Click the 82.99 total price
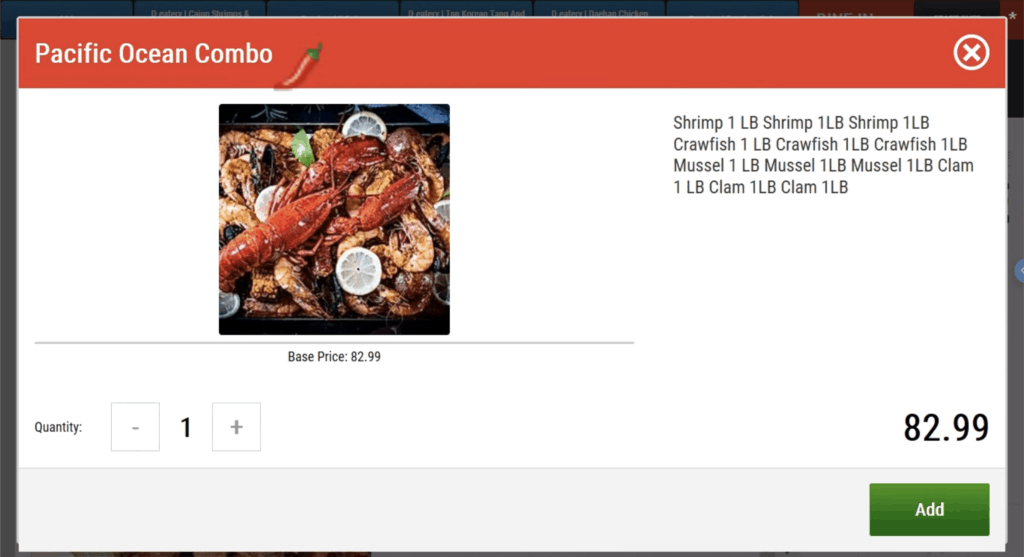1024x557 pixels. pyautogui.click(x=946, y=428)
